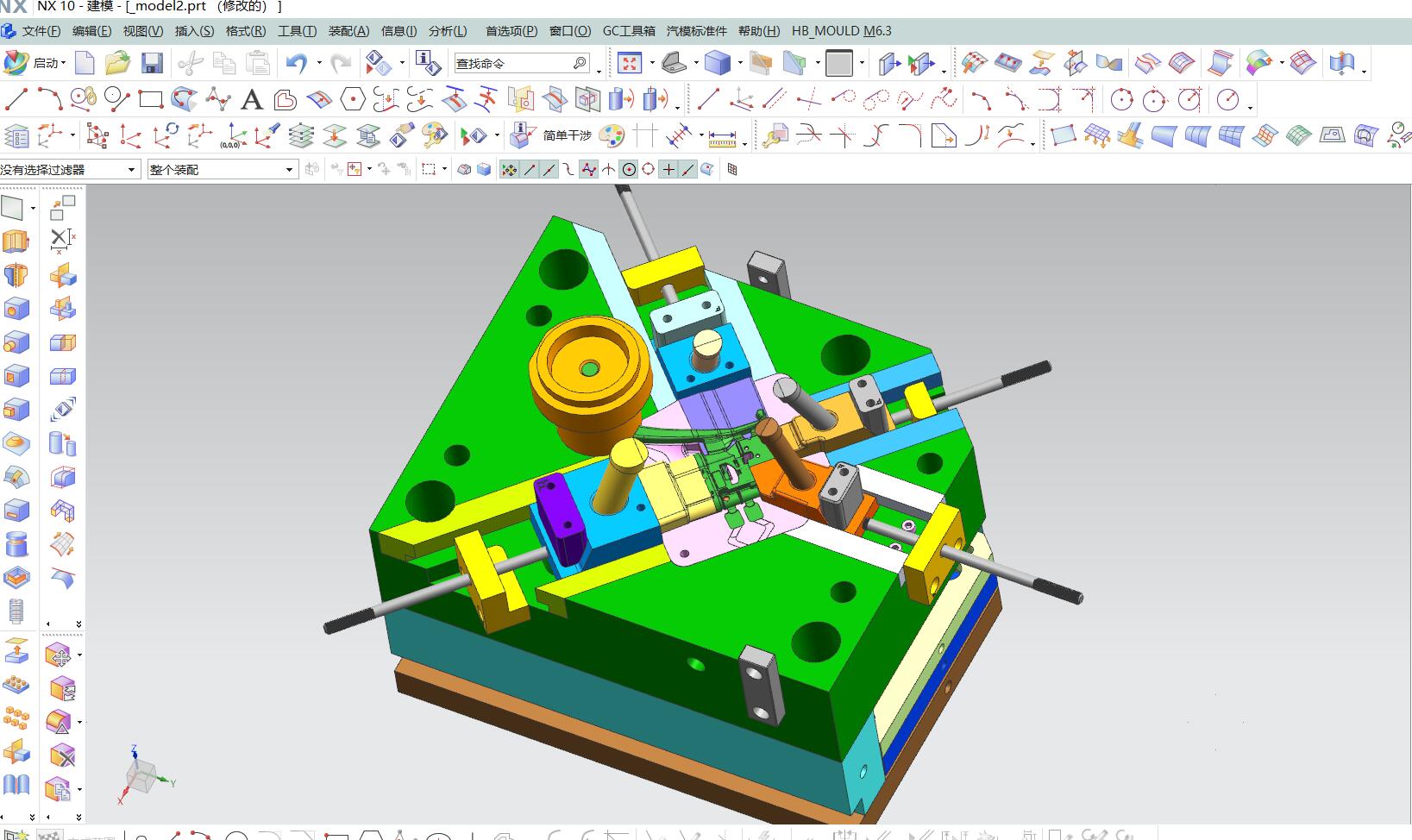Undo the last action
1412x840 pixels.
tap(297, 63)
